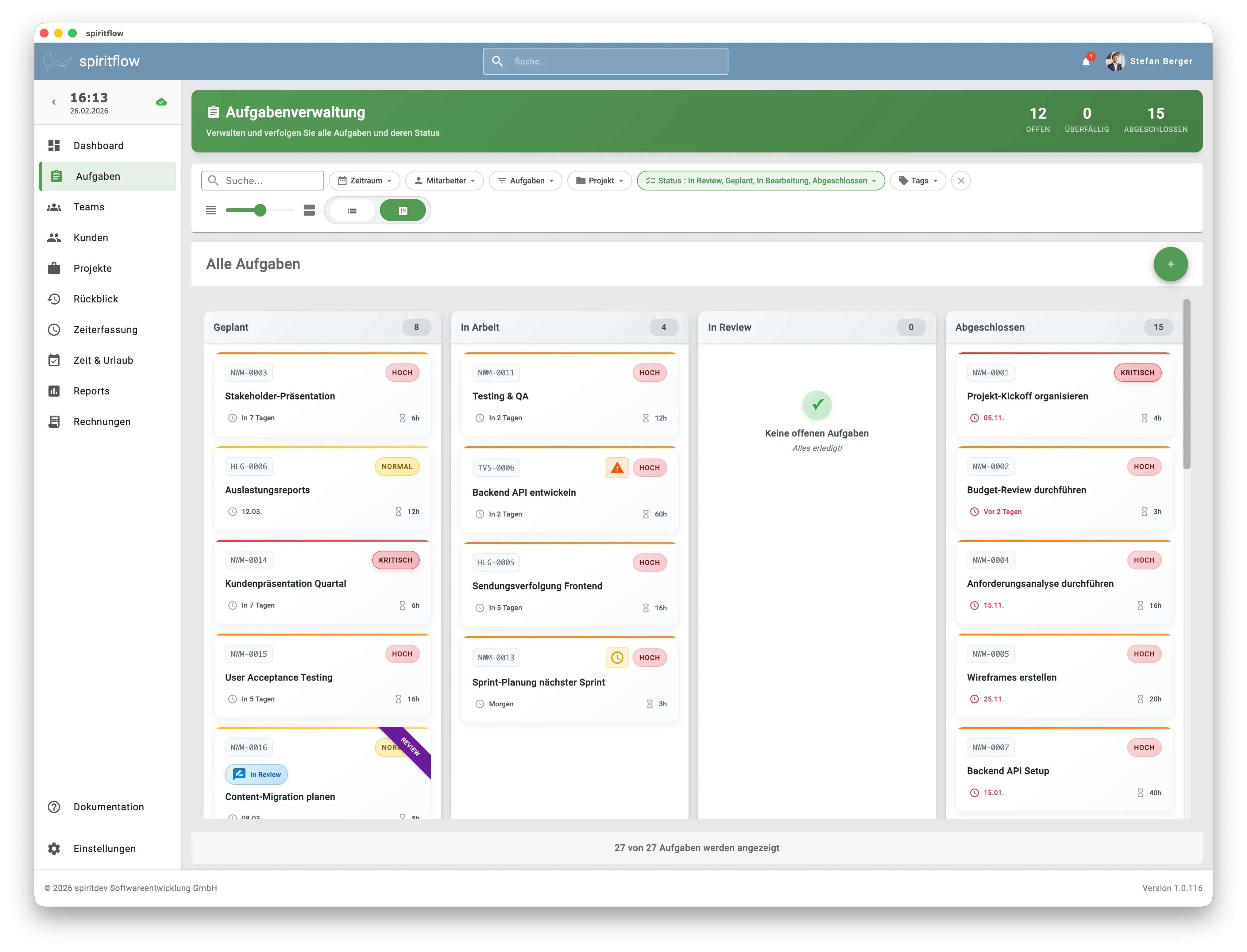Open the Projekt filter dropdown
This screenshot has width=1247, height=952.
pyautogui.click(x=599, y=181)
